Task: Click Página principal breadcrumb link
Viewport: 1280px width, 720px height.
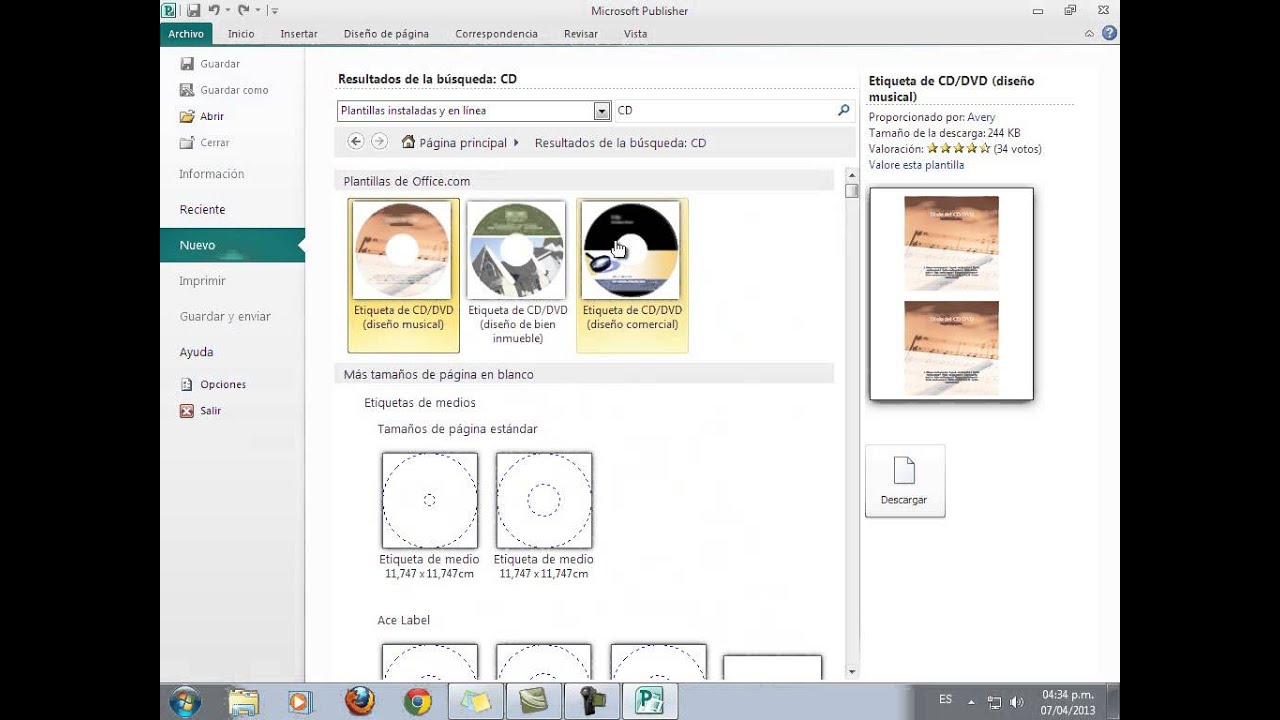Action: point(463,143)
